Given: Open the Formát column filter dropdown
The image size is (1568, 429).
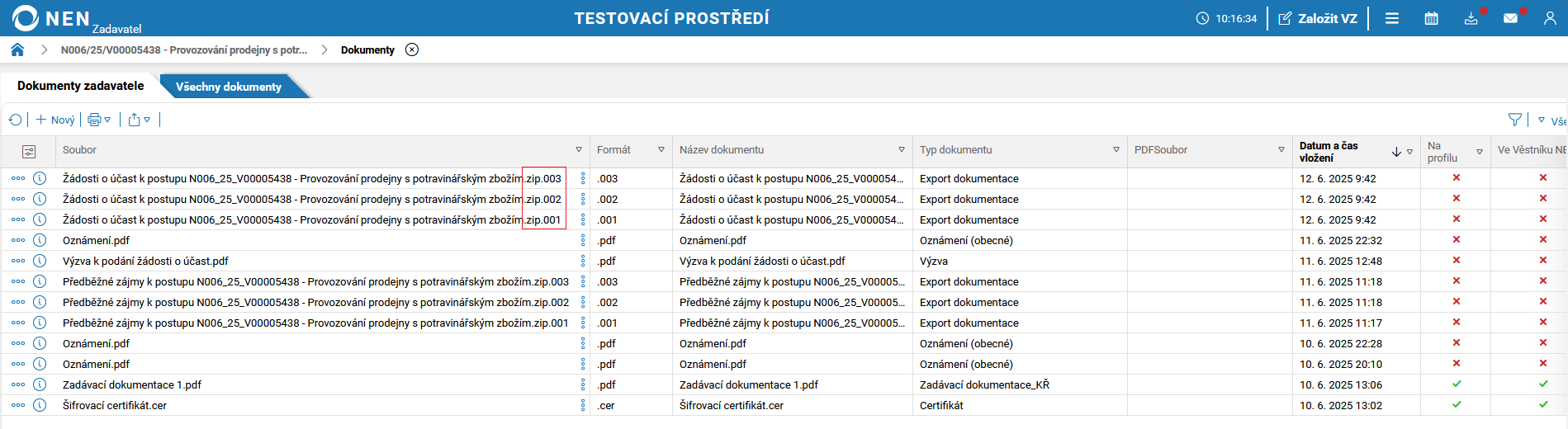Looking at the screenshot, I should point(661,150).
